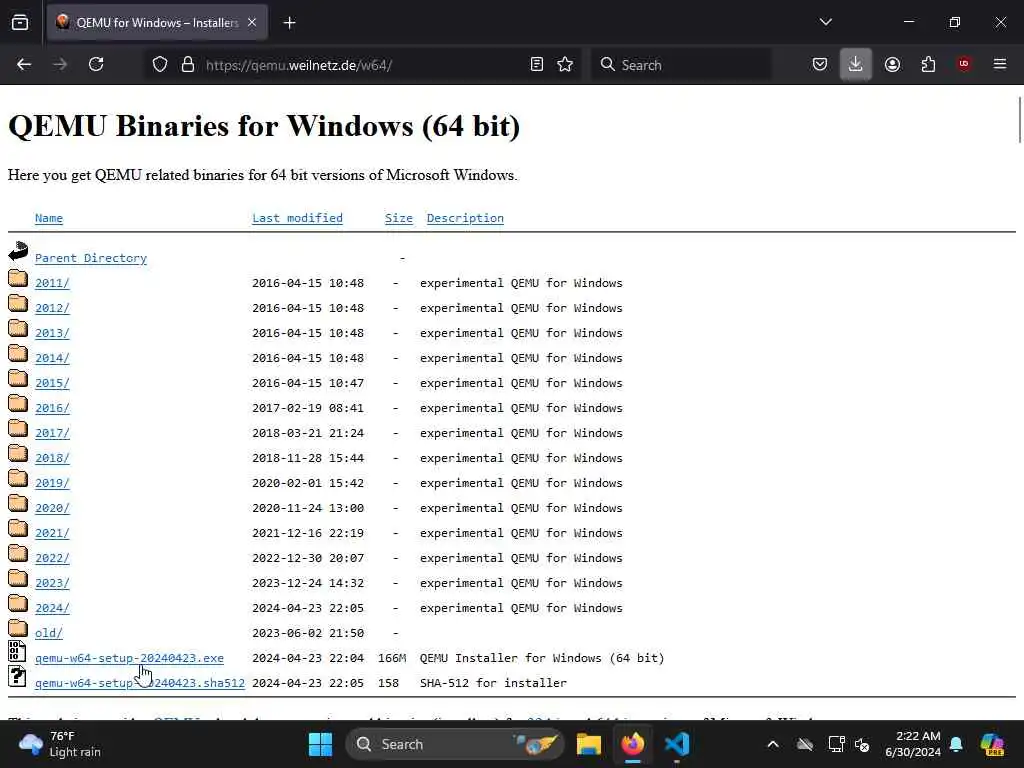List all tabs dropdown arrow
1024x768 pixels.
click(826, 22)
